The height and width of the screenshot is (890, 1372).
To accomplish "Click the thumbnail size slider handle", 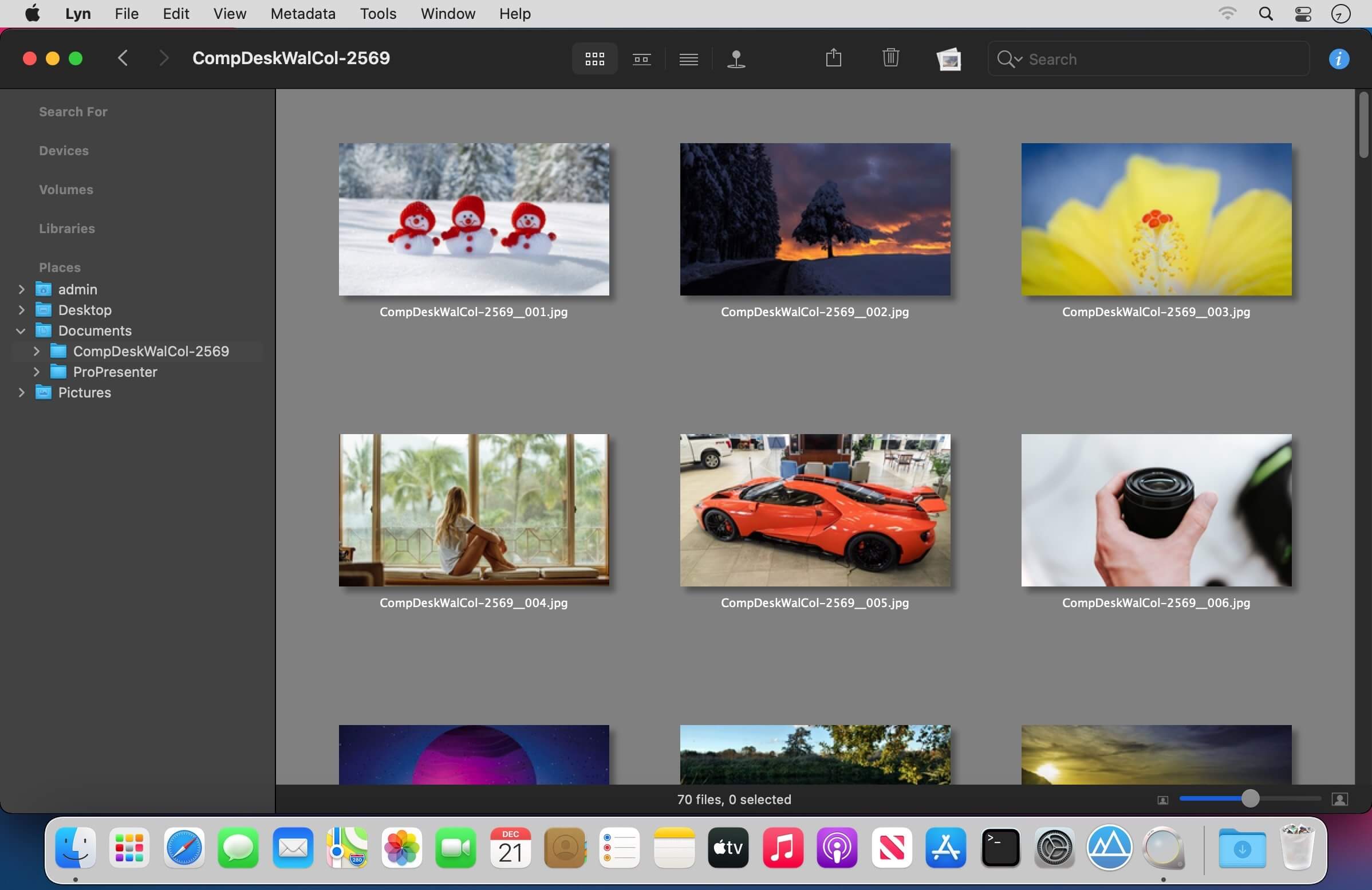I will (1249, 799).
